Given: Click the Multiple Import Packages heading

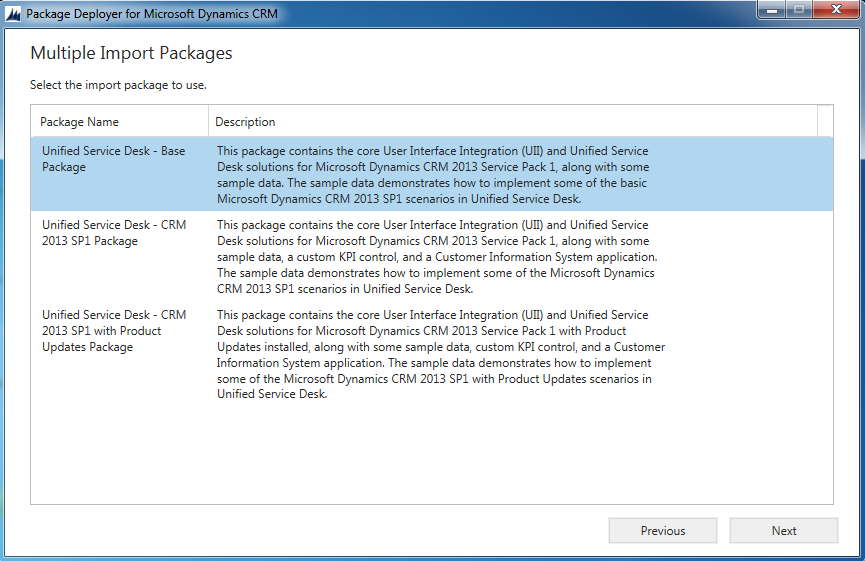Looking at the screenshot, I should click(x=131, y=53).
